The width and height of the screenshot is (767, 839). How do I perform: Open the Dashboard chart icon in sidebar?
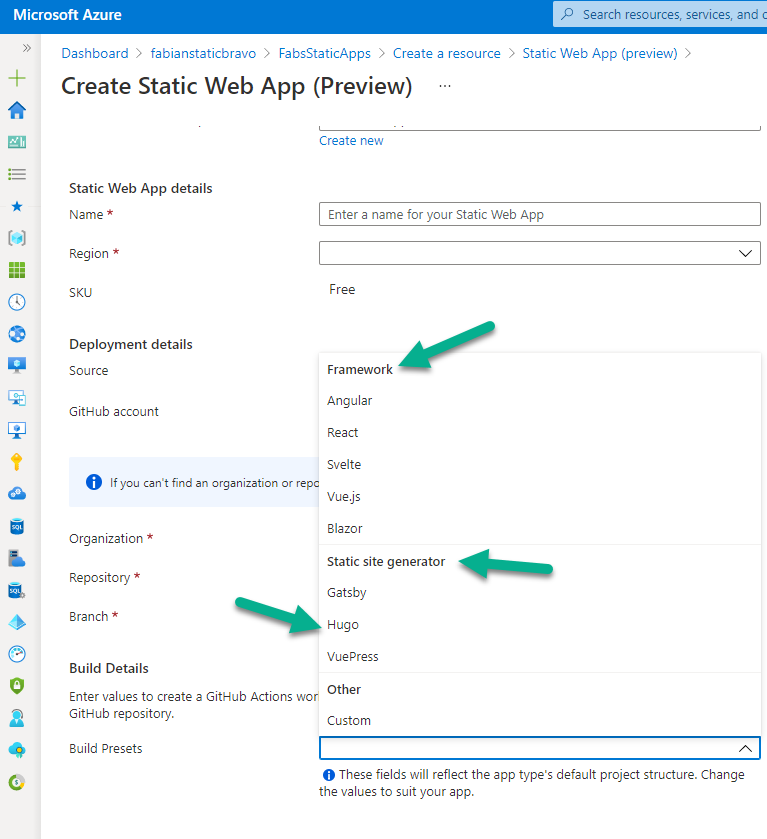click(x=17, y=142)
